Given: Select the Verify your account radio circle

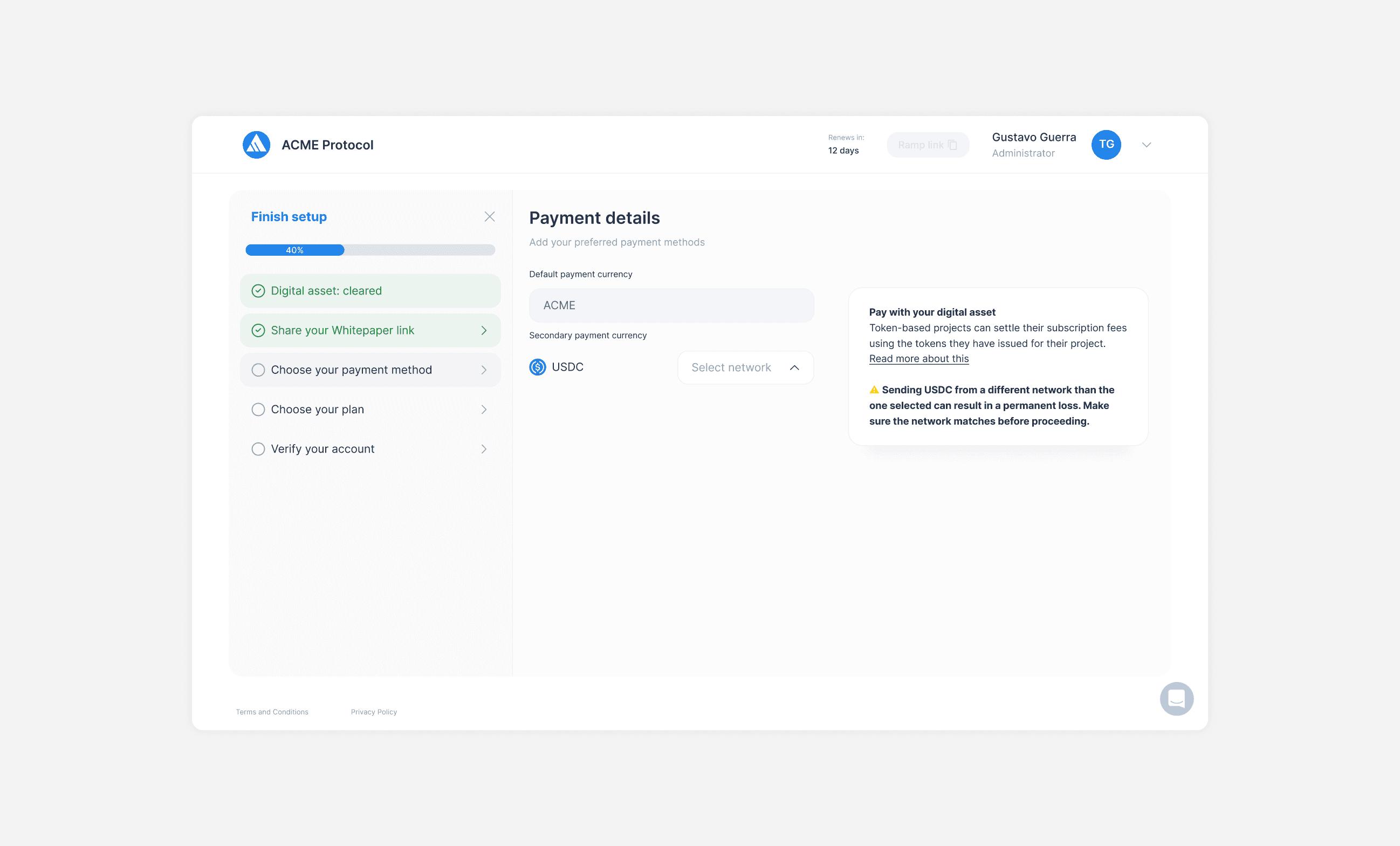Looking at the screenshot, I should 258,449.
